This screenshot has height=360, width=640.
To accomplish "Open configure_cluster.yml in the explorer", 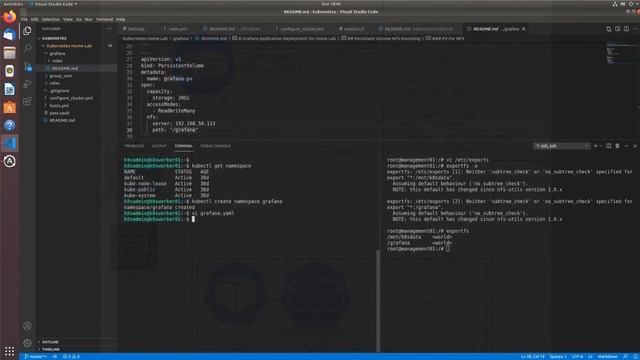I will coord(71,98).
